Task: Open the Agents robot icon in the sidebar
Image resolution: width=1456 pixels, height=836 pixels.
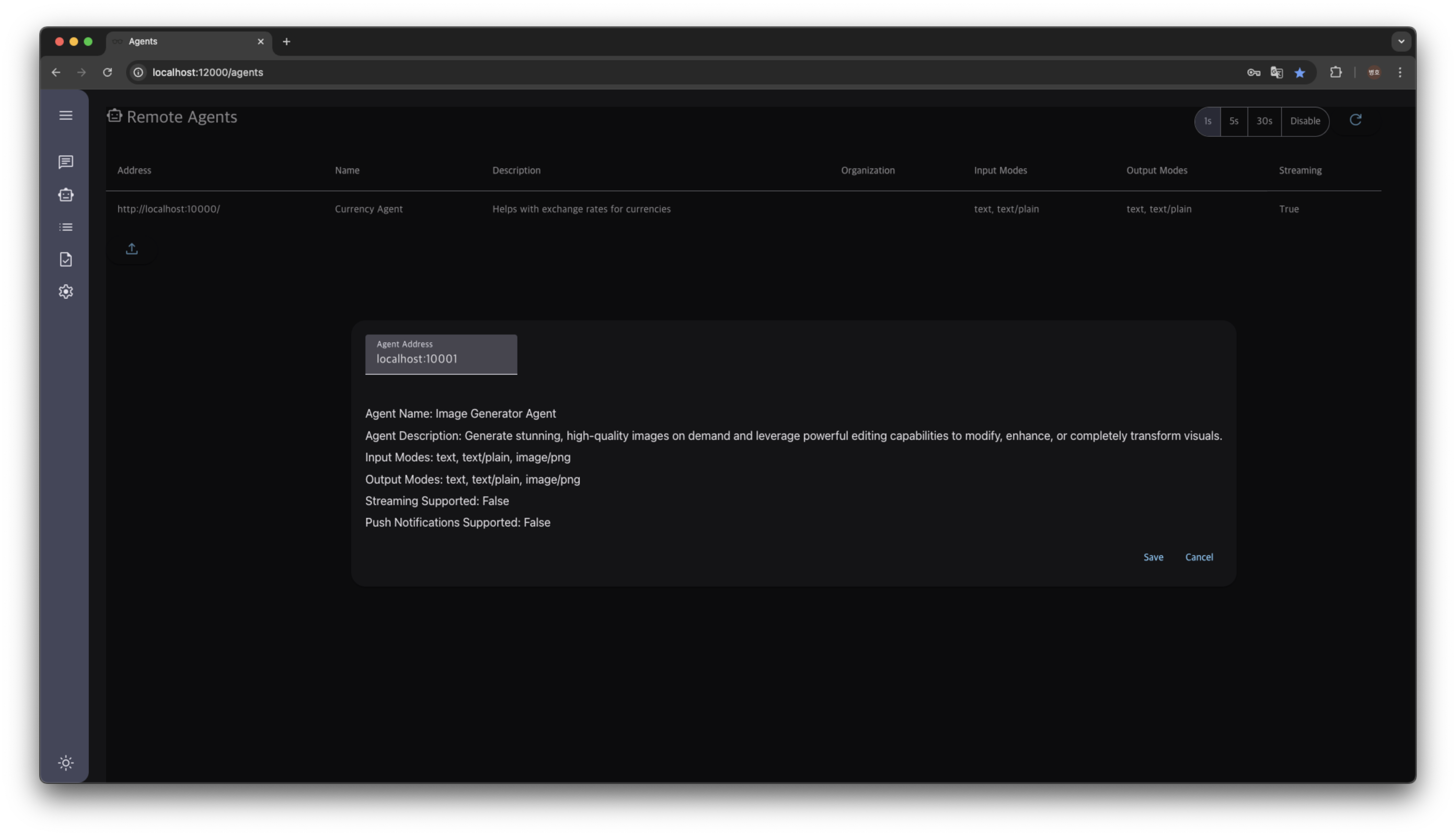Action: tap(66, 194)
